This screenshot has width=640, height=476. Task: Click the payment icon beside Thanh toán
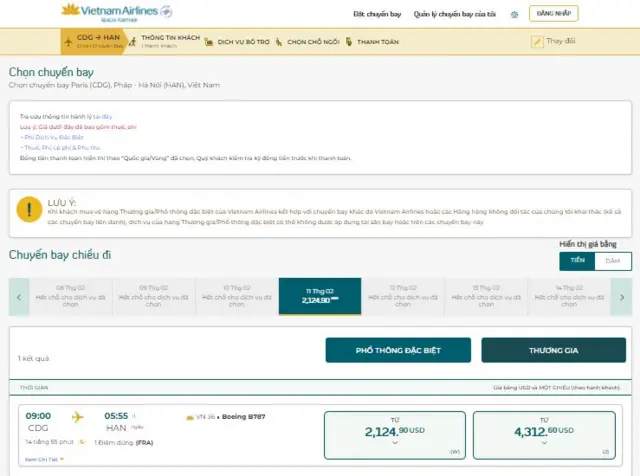point(349,41)
